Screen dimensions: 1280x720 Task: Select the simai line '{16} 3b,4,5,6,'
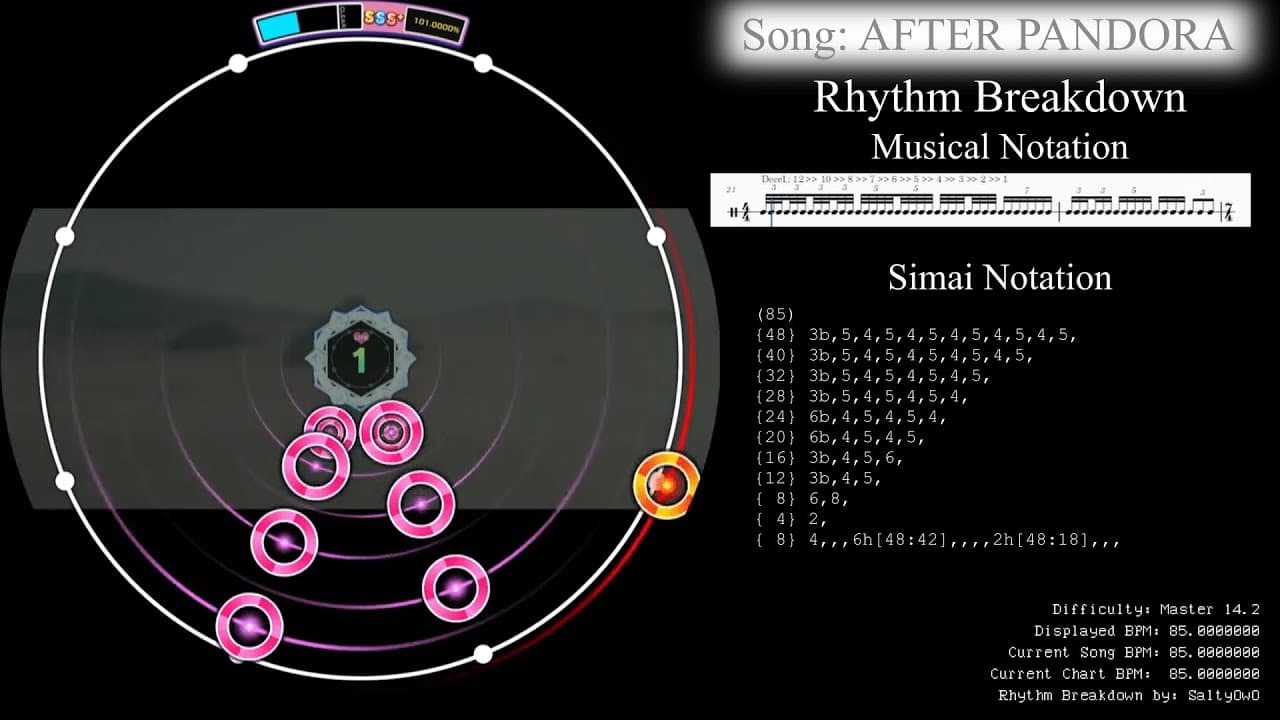pos(829,459)
